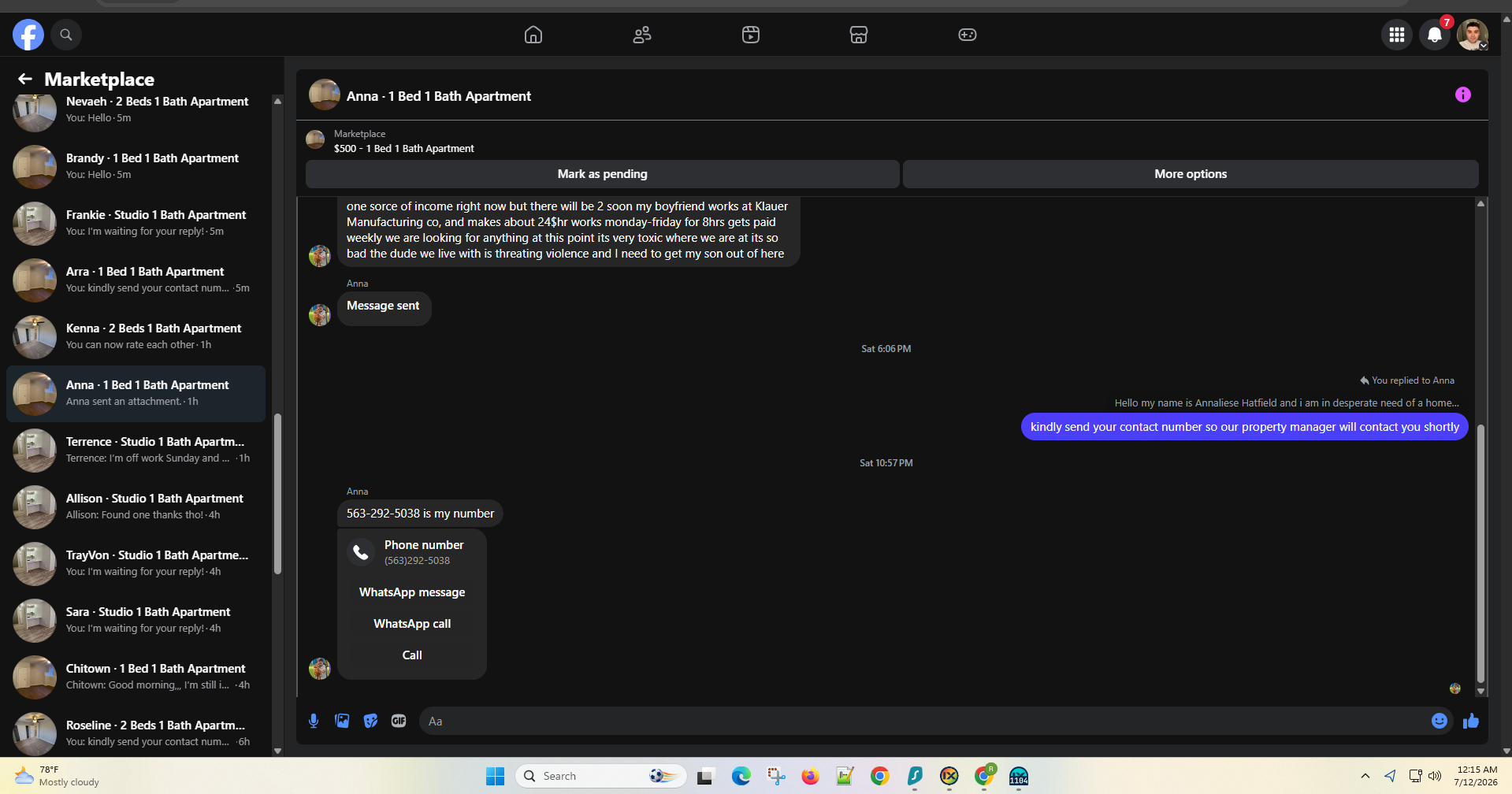Open the Friends tab
This screenshot has height=794, width=1512.
tap(642, 35)
